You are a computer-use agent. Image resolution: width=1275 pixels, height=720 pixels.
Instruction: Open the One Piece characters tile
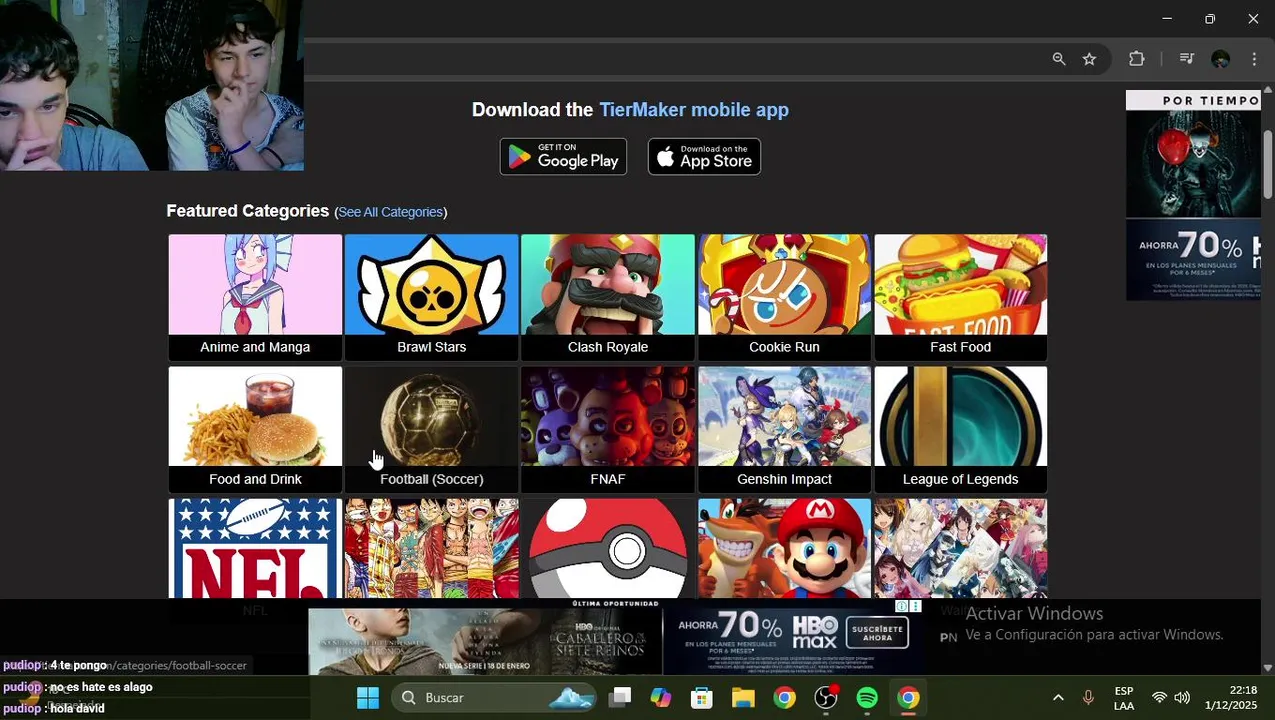tap(431, 548)
